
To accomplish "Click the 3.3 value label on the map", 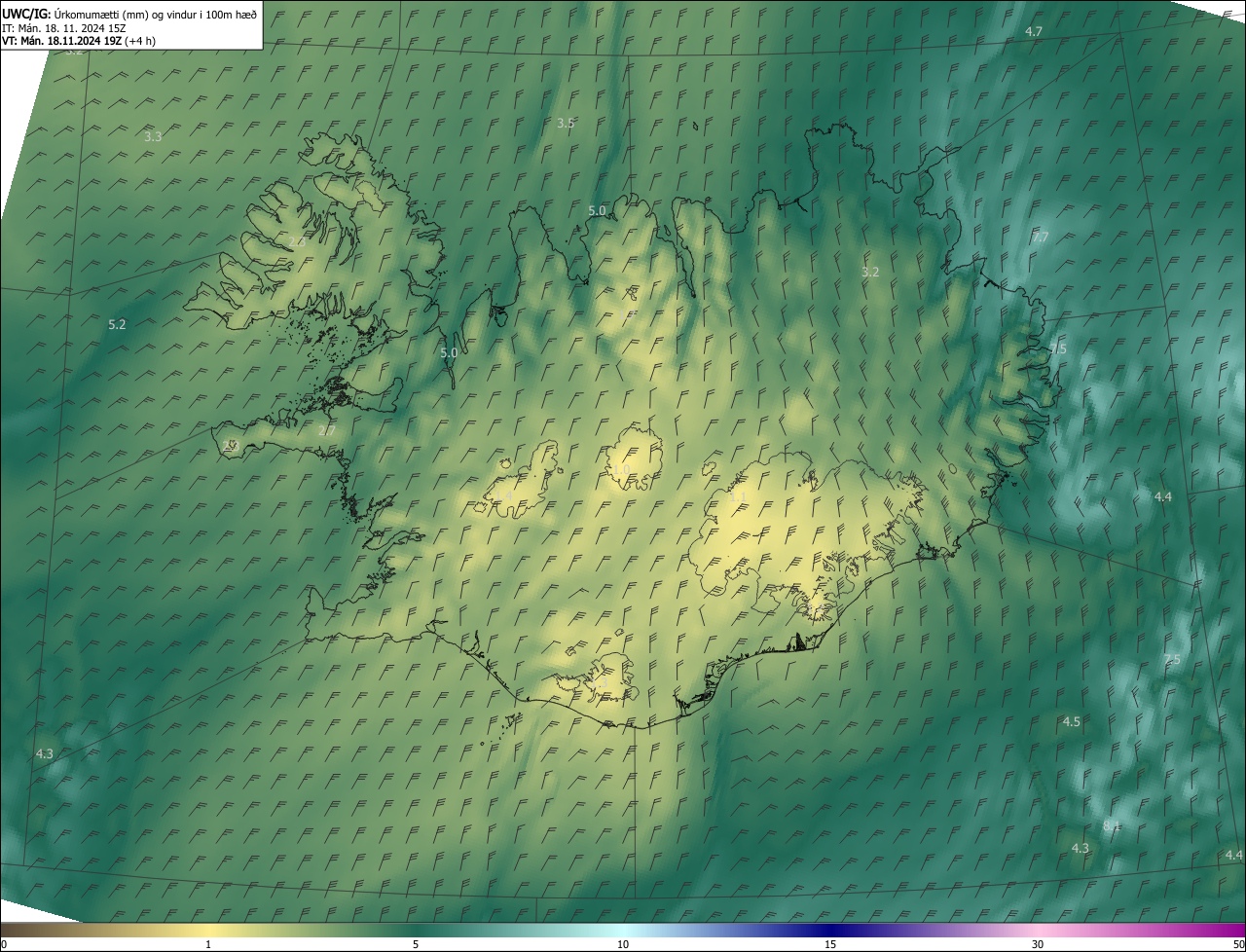I will coord(153,137).
